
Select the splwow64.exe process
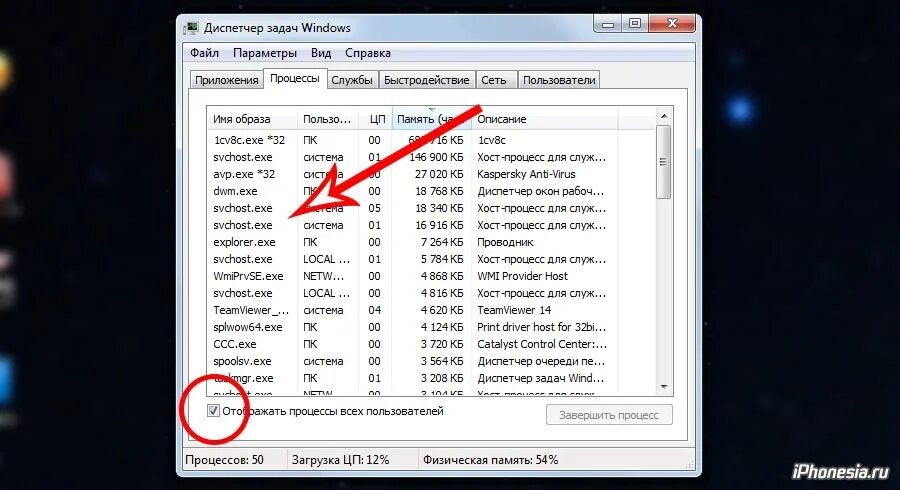pos(247,327)
